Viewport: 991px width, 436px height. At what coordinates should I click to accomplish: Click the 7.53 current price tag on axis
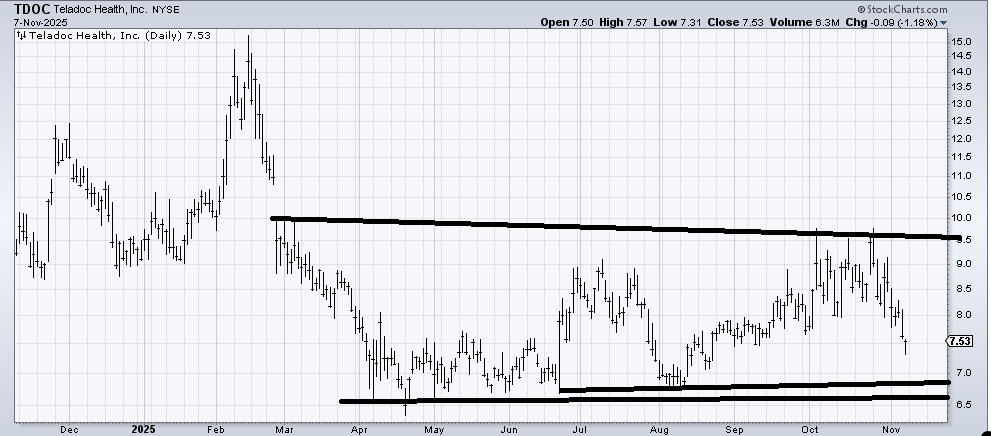tap(961, 341)
